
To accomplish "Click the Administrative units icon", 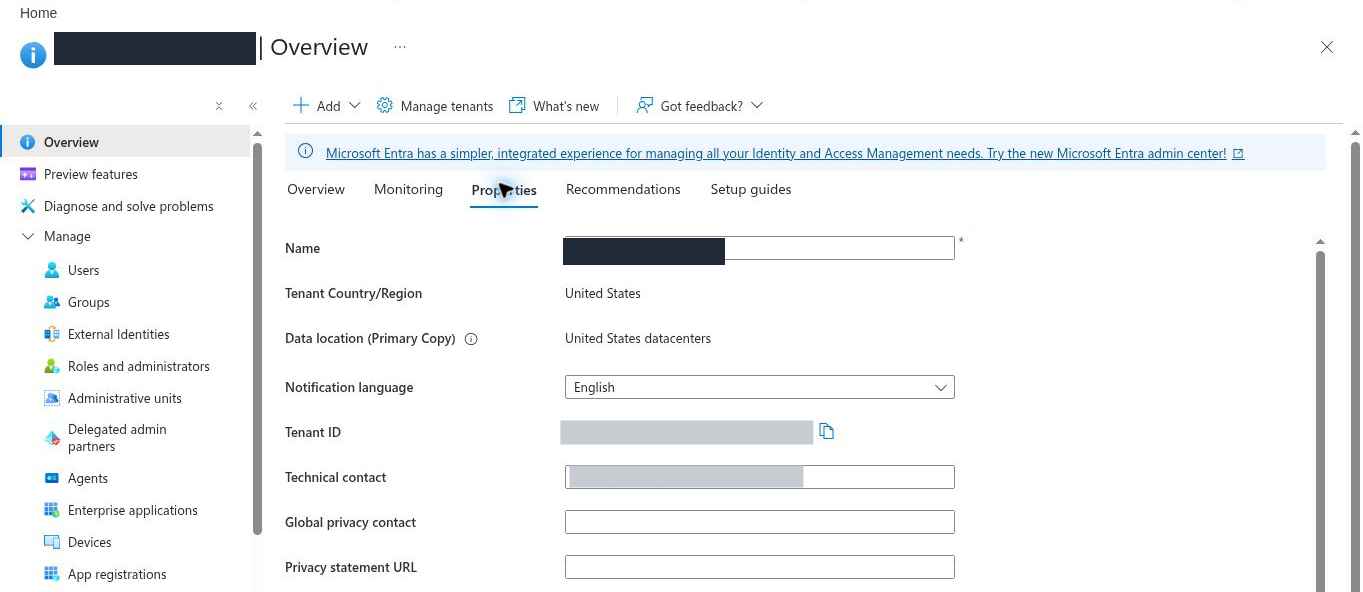I will tap(52, 398).
